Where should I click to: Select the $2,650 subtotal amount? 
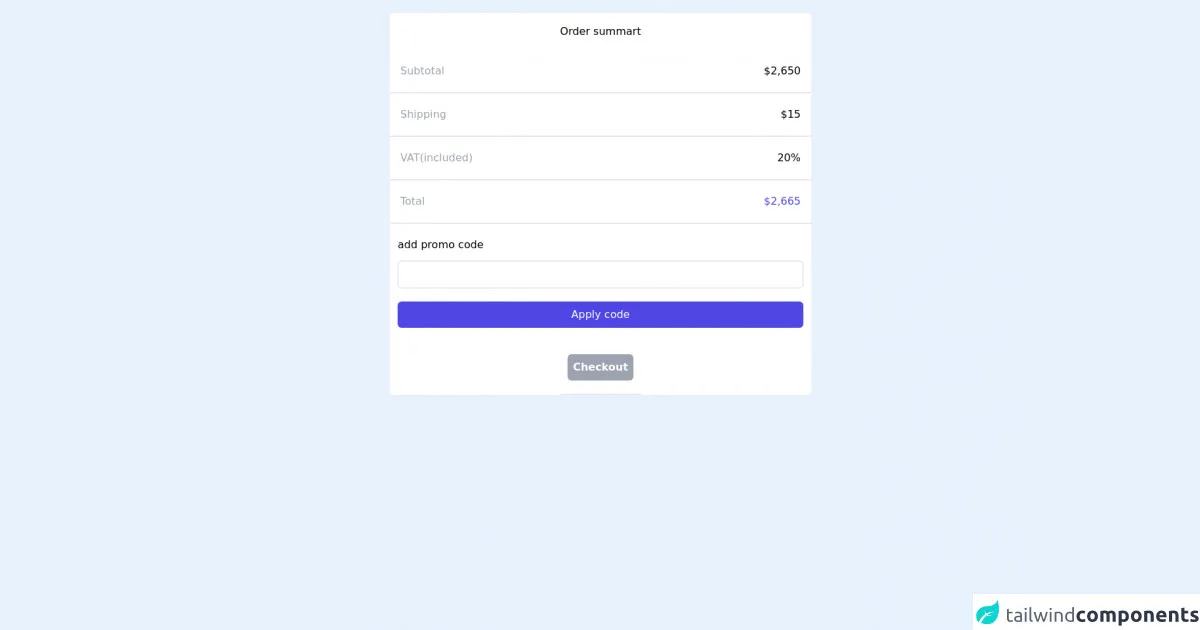782,71
